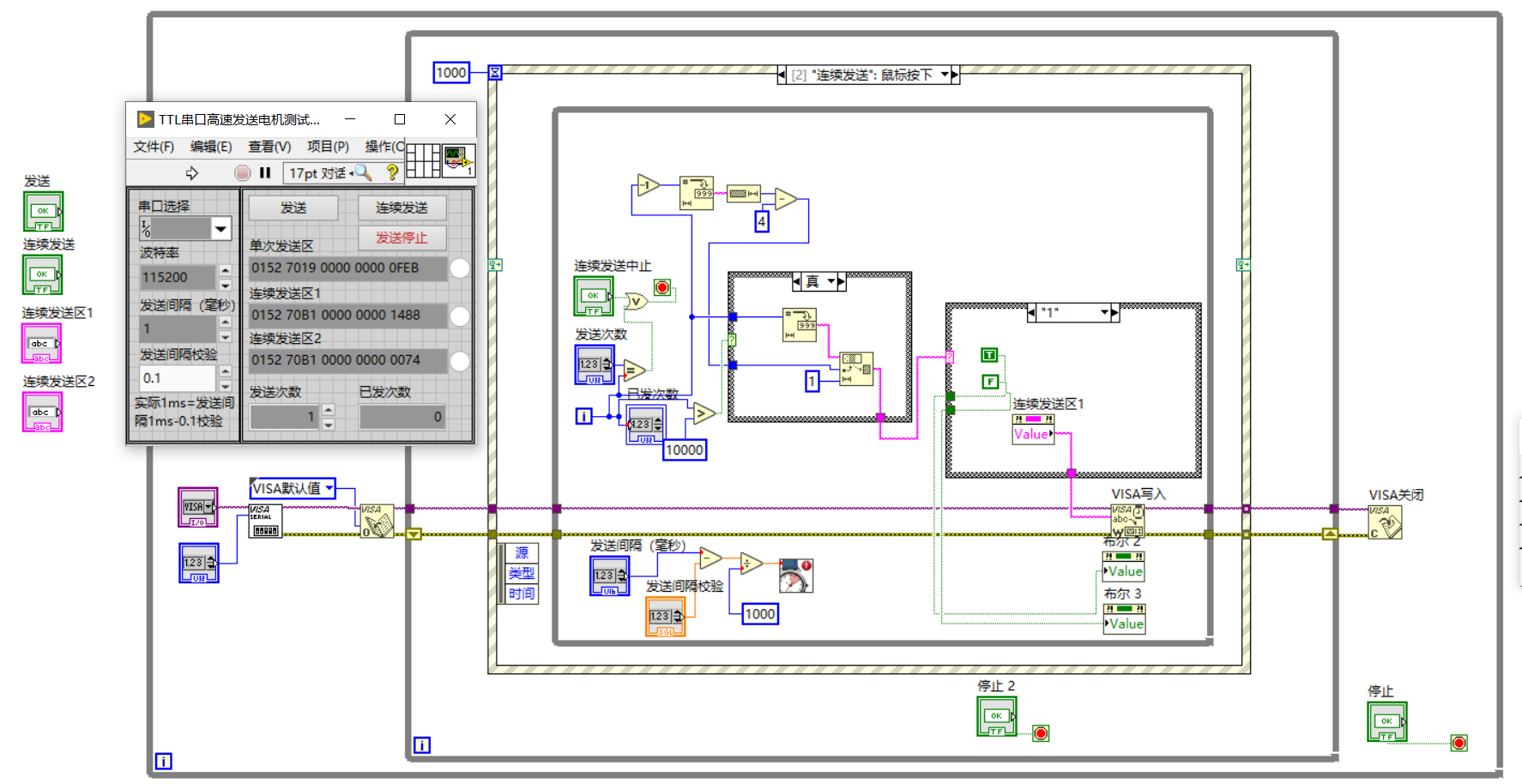Select the VISA Close node on diagram
The height and width of the screenshot is (784, 1522).
pyautogui.click(x=1385, y=522)
